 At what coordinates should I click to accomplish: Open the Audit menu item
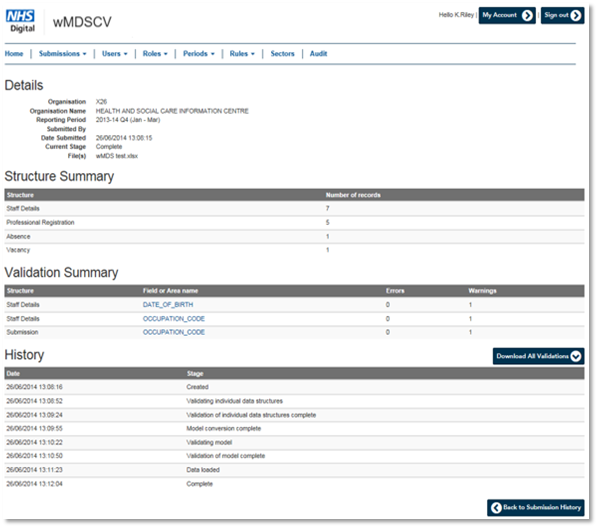coord(318,54)
